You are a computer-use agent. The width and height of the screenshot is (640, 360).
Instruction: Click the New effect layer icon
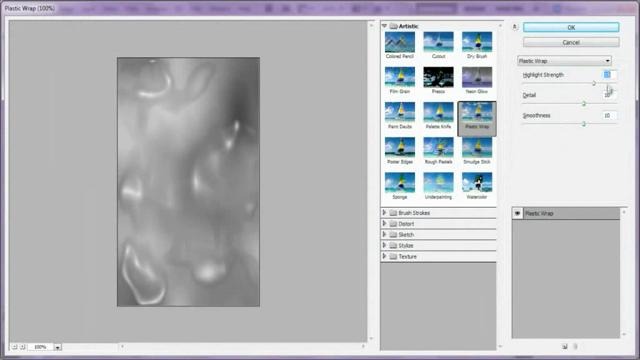tap(565, 347)
